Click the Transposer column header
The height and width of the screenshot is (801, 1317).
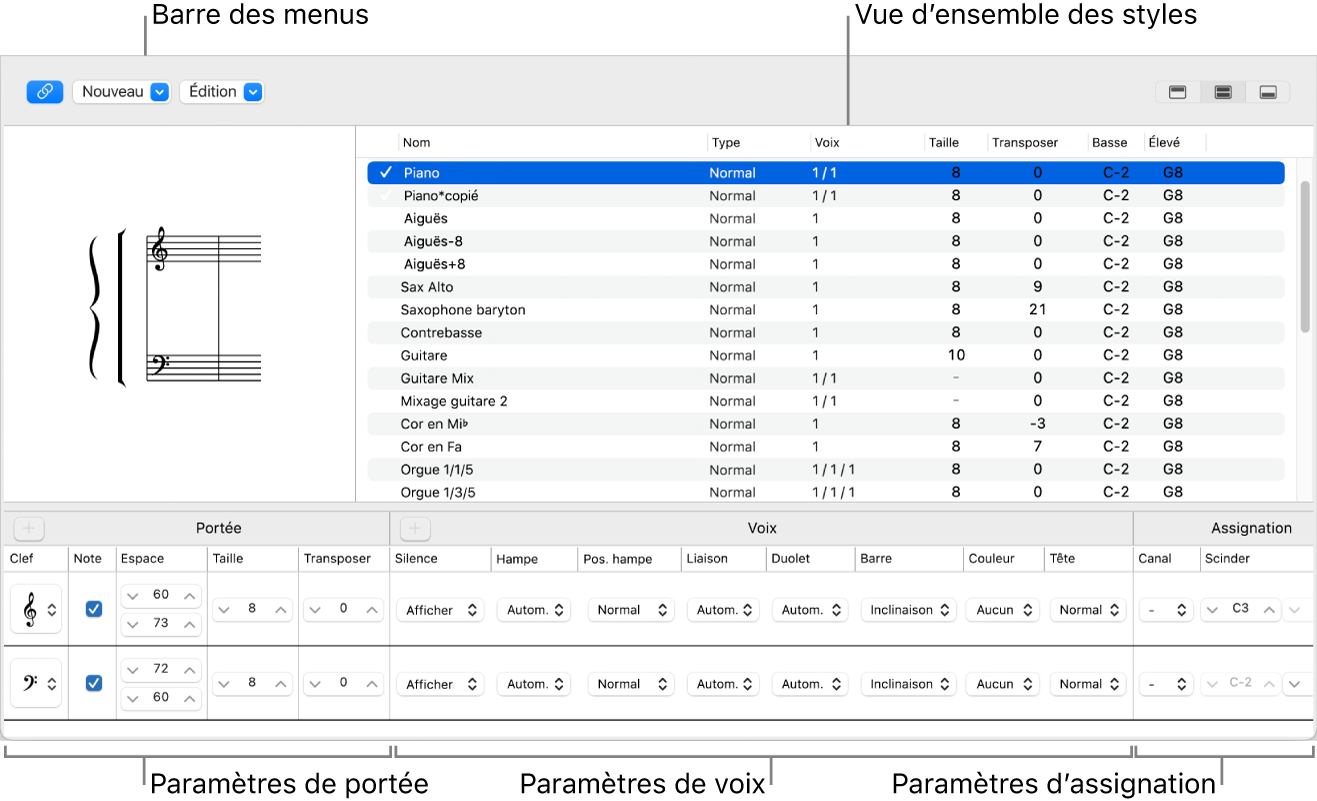click(x=1024, y=143)
